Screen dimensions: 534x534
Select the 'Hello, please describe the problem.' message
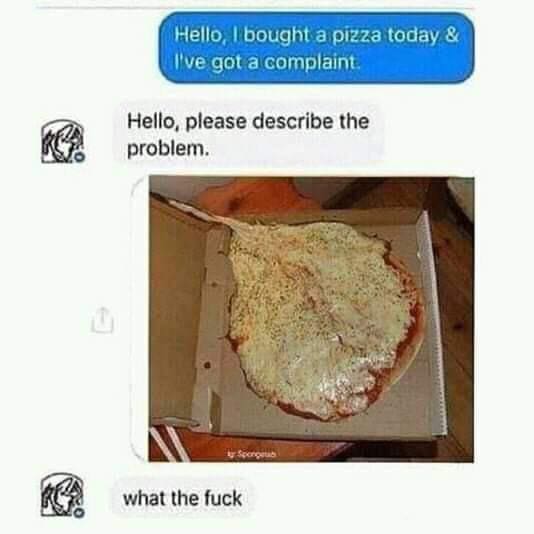249,134
